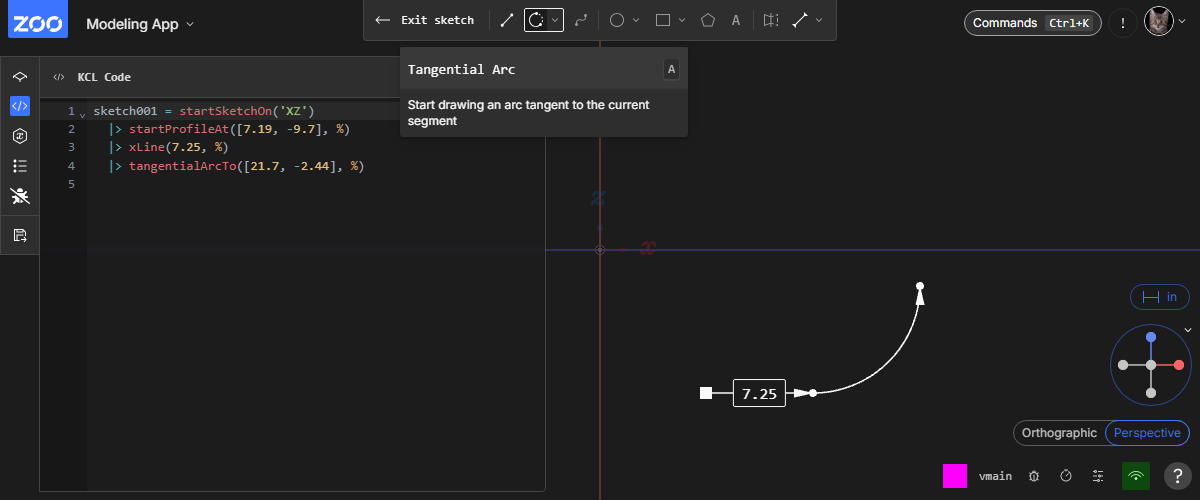Click the 7.25 dimension label
Image resolution: width=1200 pixels, height=500 pixels.
(759, 394)
